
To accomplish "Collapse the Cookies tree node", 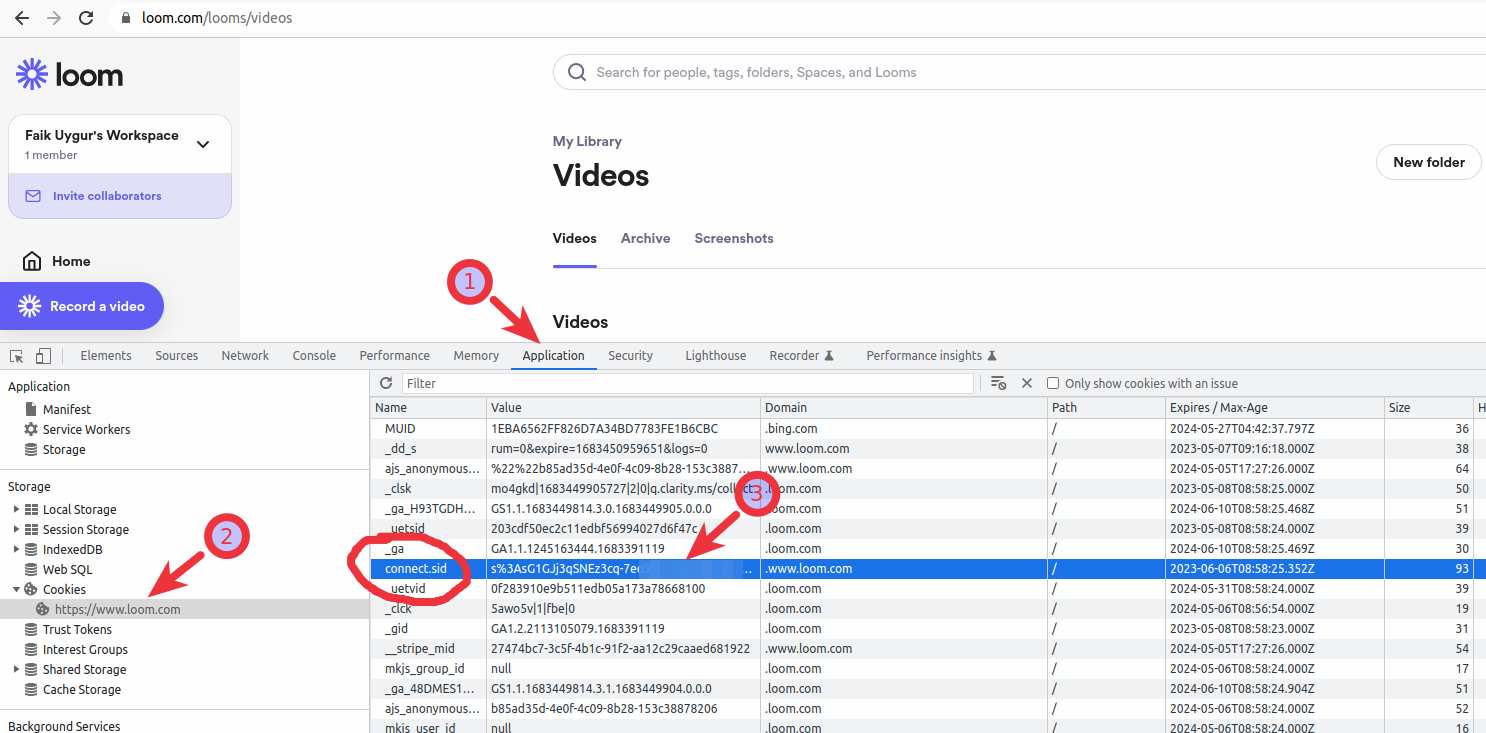I will pyautogui.click(x=16, y=589).
